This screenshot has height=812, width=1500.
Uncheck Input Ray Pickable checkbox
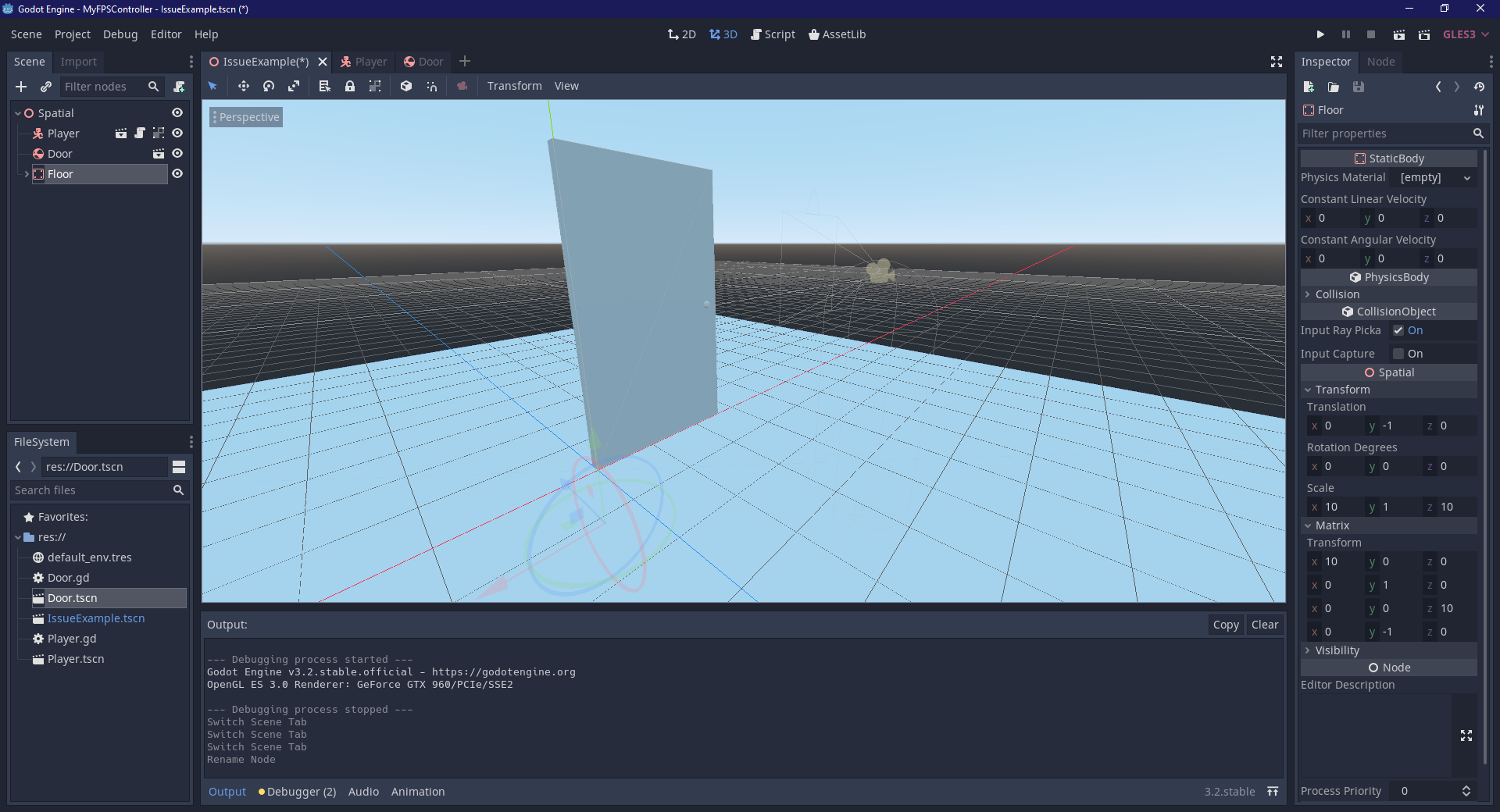point(1398,330)
